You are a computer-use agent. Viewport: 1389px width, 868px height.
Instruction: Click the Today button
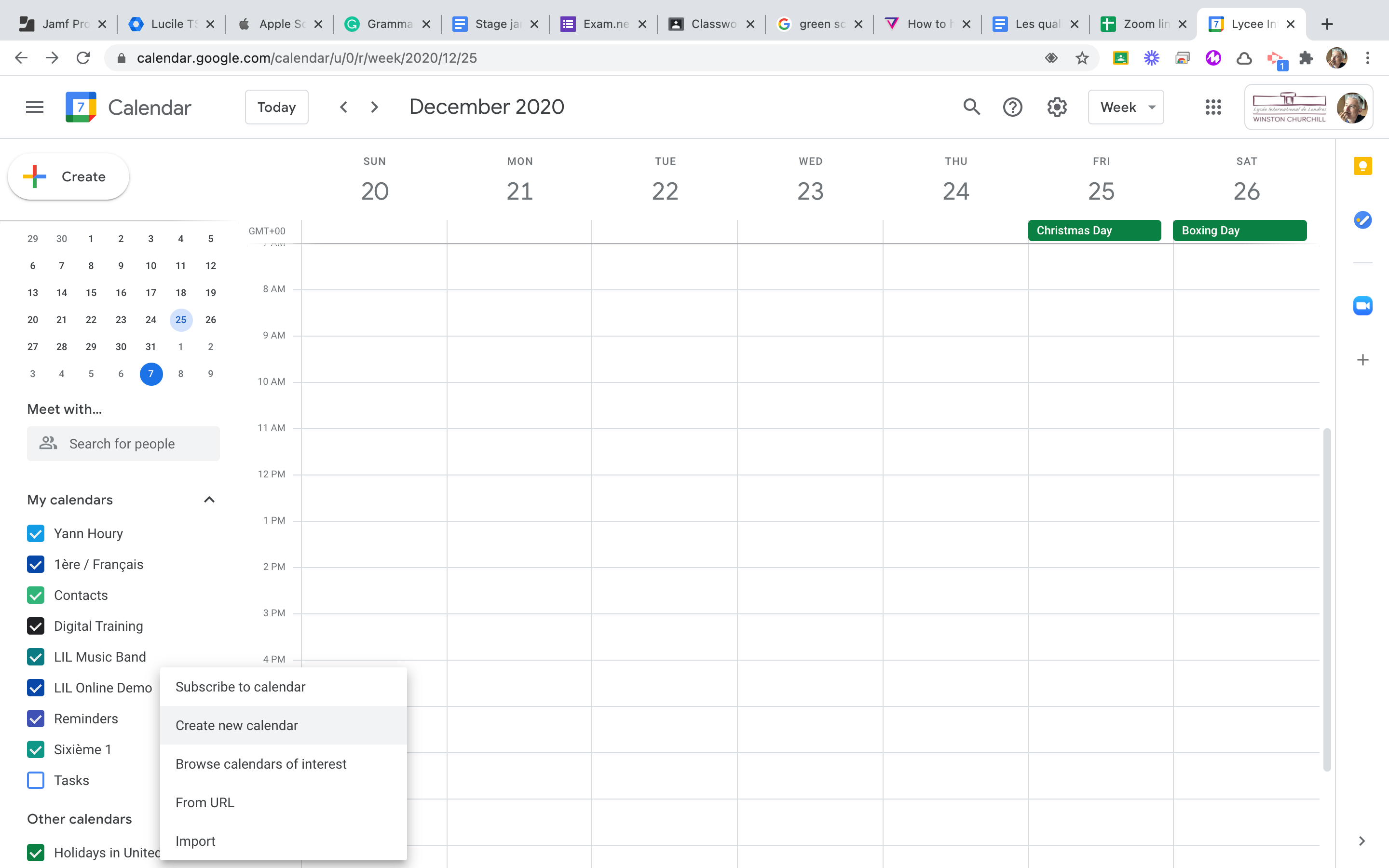(x=276, y=108)
